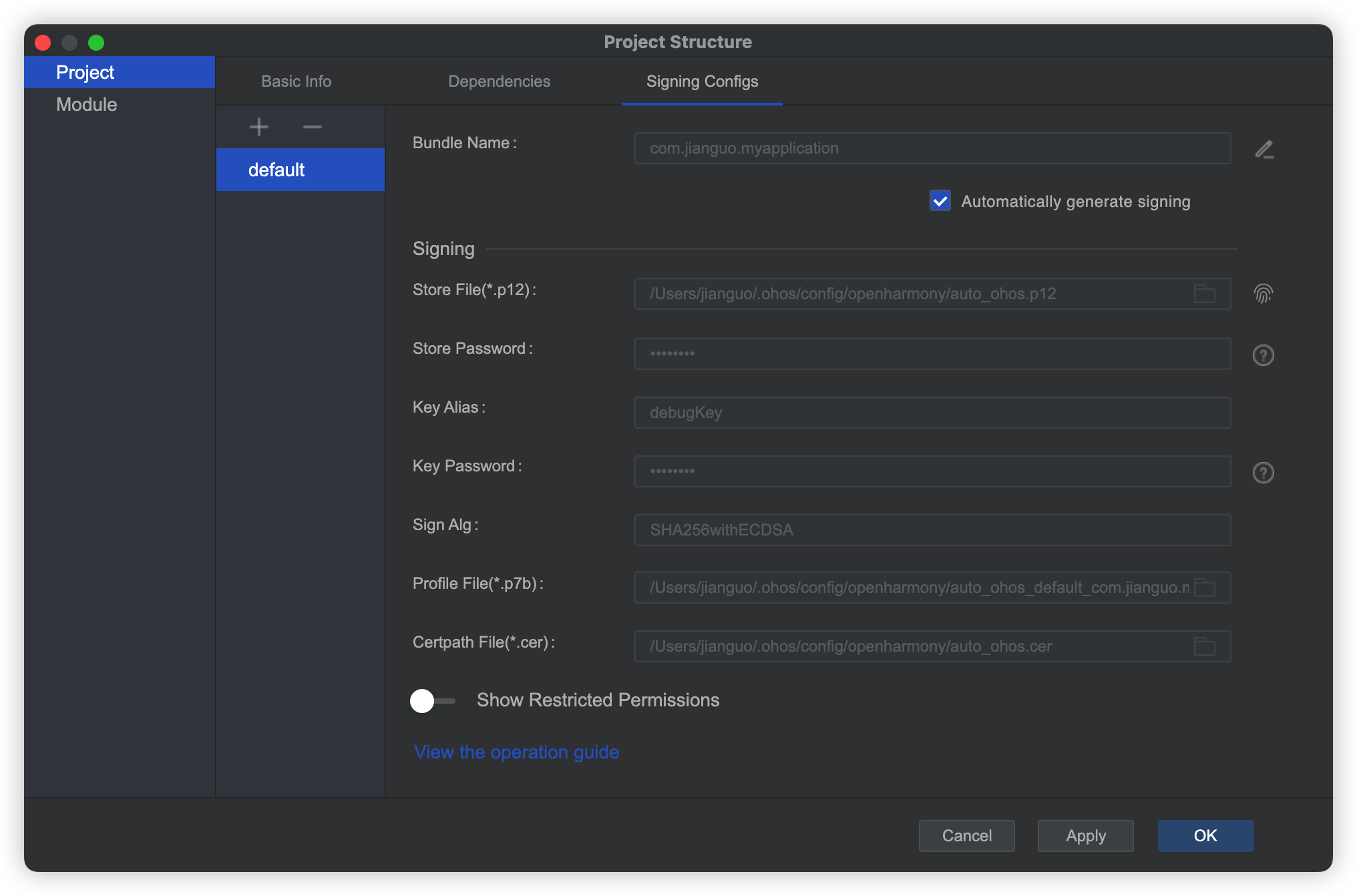Open the Dependencies tab
The height and width of the screenshot is (896, 1357).
pos(499,81)
